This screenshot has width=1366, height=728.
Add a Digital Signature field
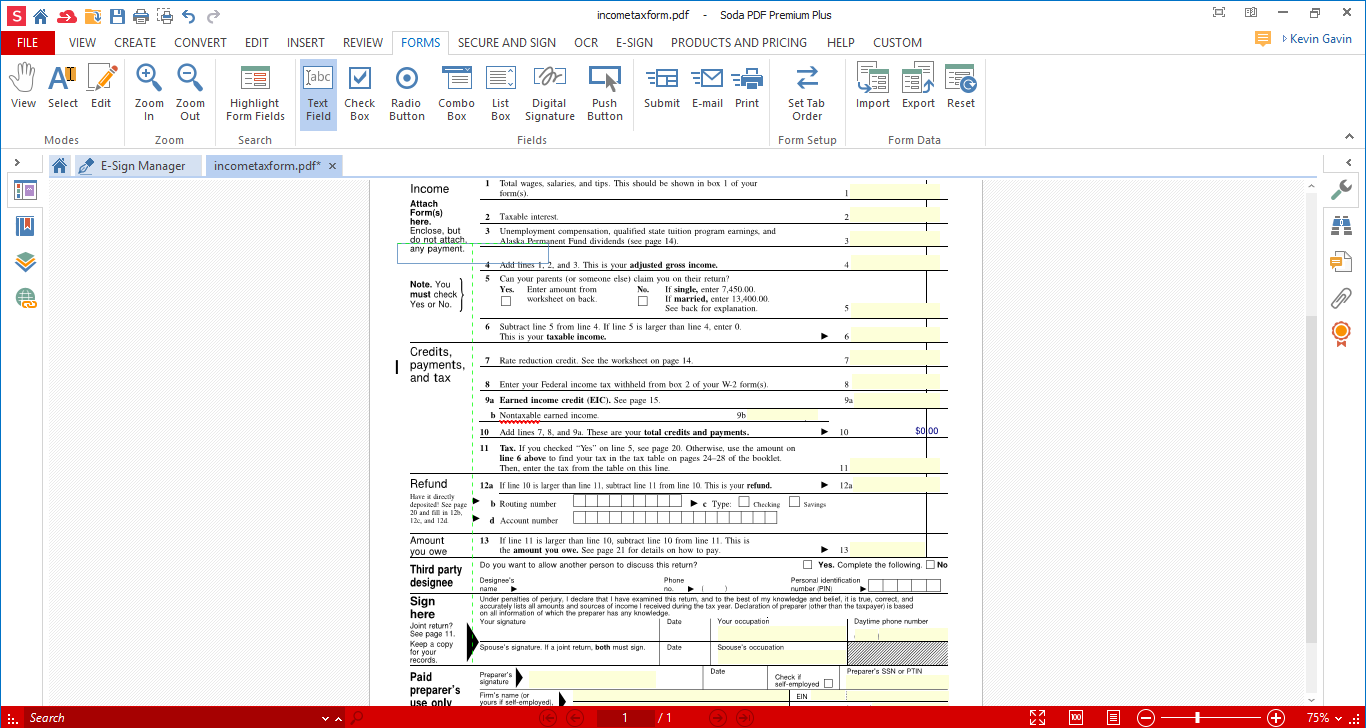pyautogui.click(x=550, y=94)
